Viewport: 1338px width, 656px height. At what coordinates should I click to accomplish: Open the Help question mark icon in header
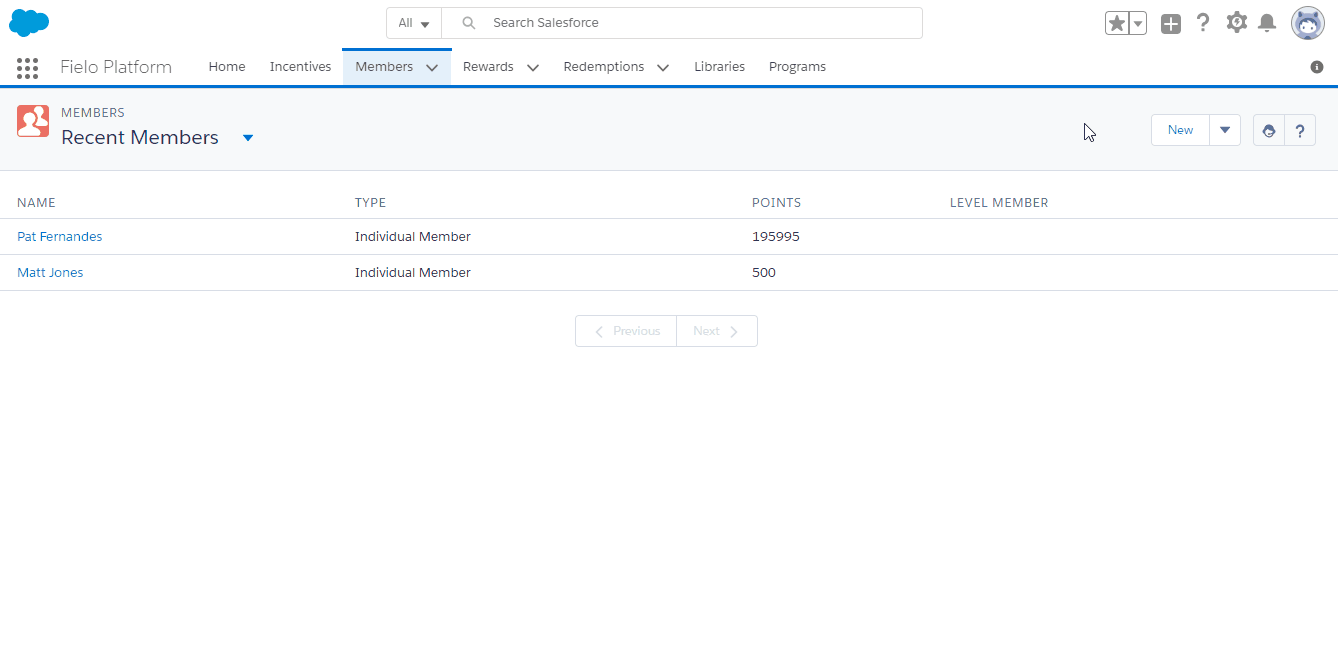pos(1203,22)
